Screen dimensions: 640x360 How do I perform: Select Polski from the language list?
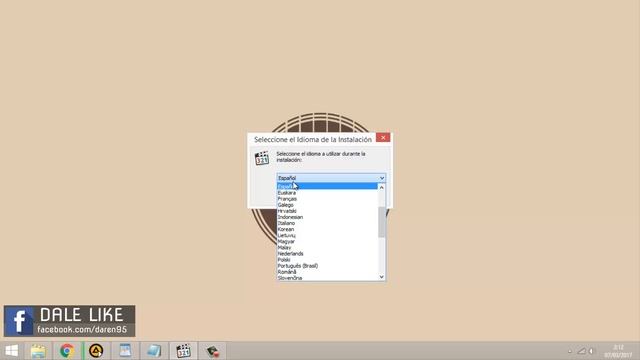coord(327,260)
